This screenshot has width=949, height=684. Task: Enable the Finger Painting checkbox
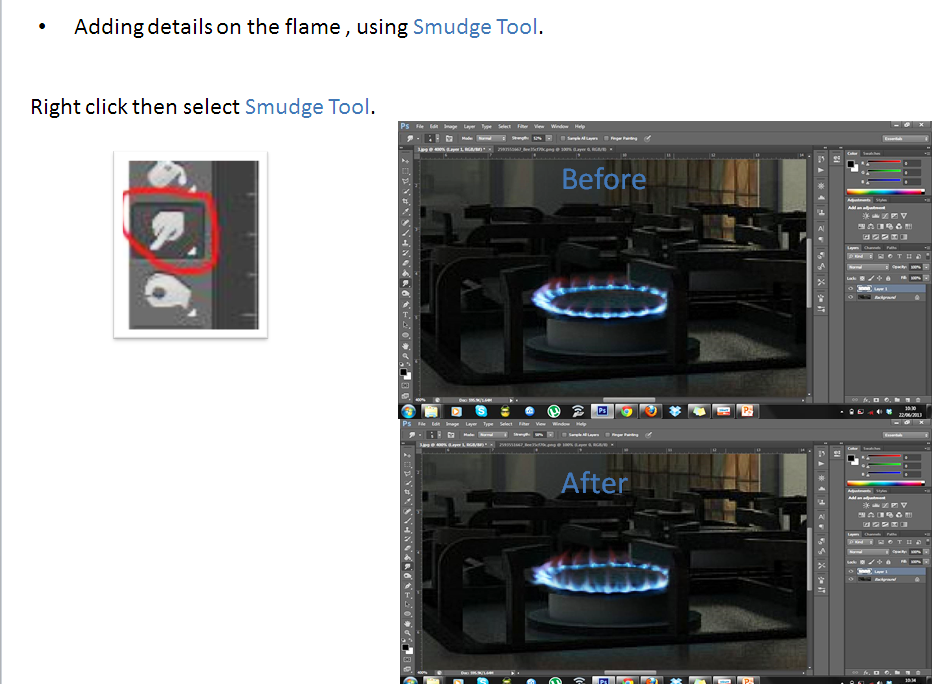click(607, 138)
